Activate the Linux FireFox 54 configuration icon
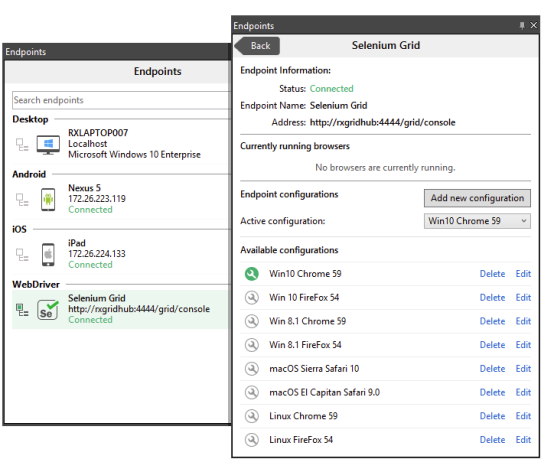Screen dimensions: 554x472 click(252, 440)
